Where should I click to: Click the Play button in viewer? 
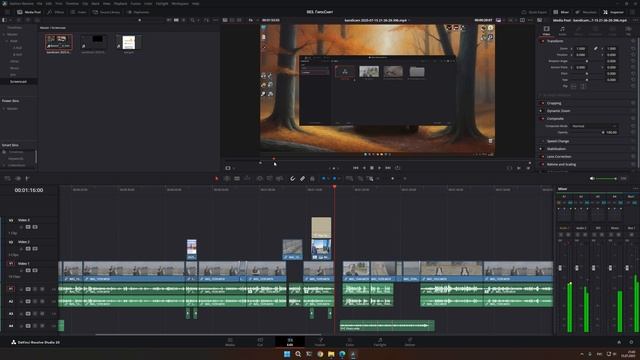tap(380, 168)
